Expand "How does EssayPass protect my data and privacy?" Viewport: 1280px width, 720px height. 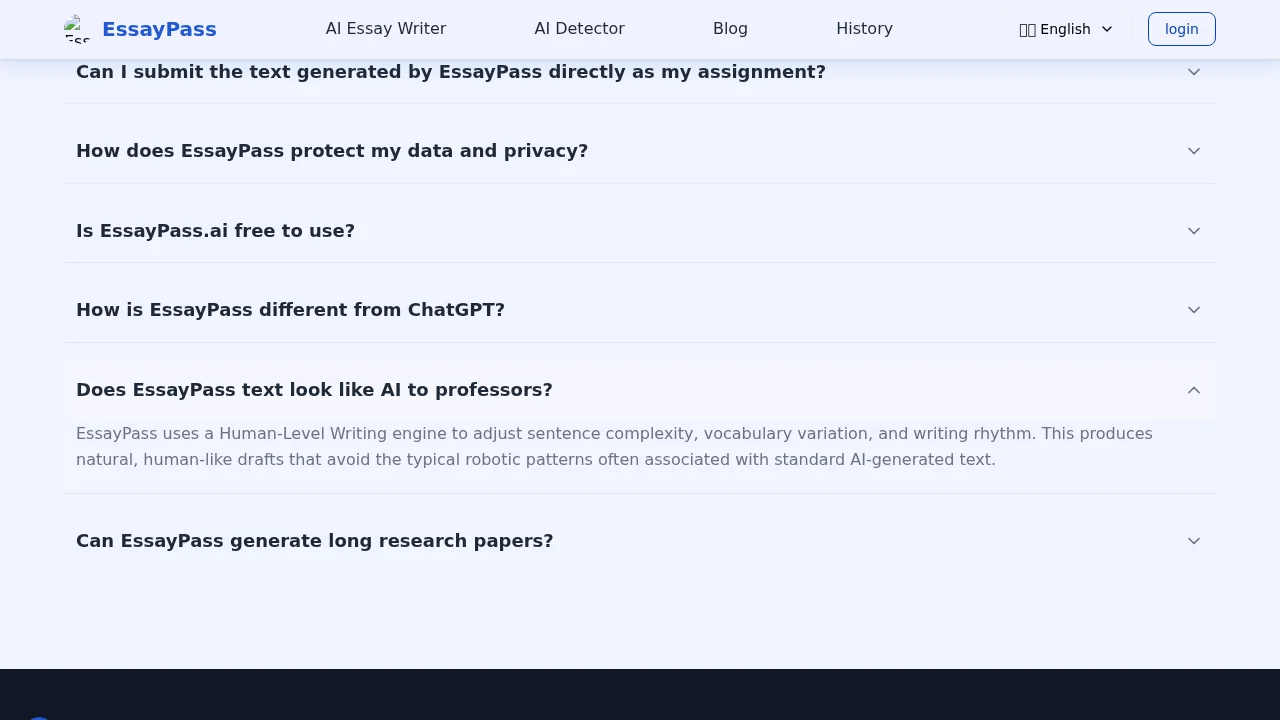pyautogui.click(x=332, y=151)
